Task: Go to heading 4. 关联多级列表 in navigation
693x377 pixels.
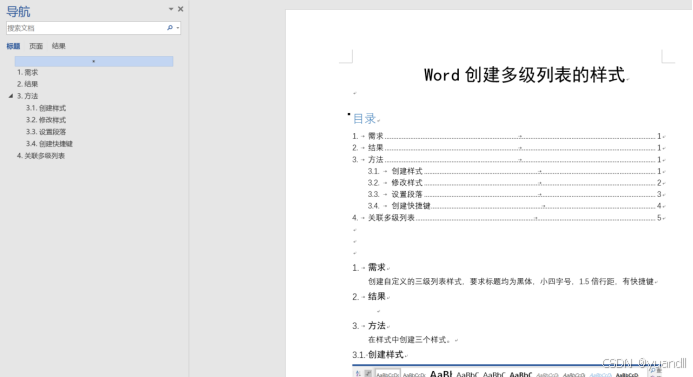Action: click(41, 156)
